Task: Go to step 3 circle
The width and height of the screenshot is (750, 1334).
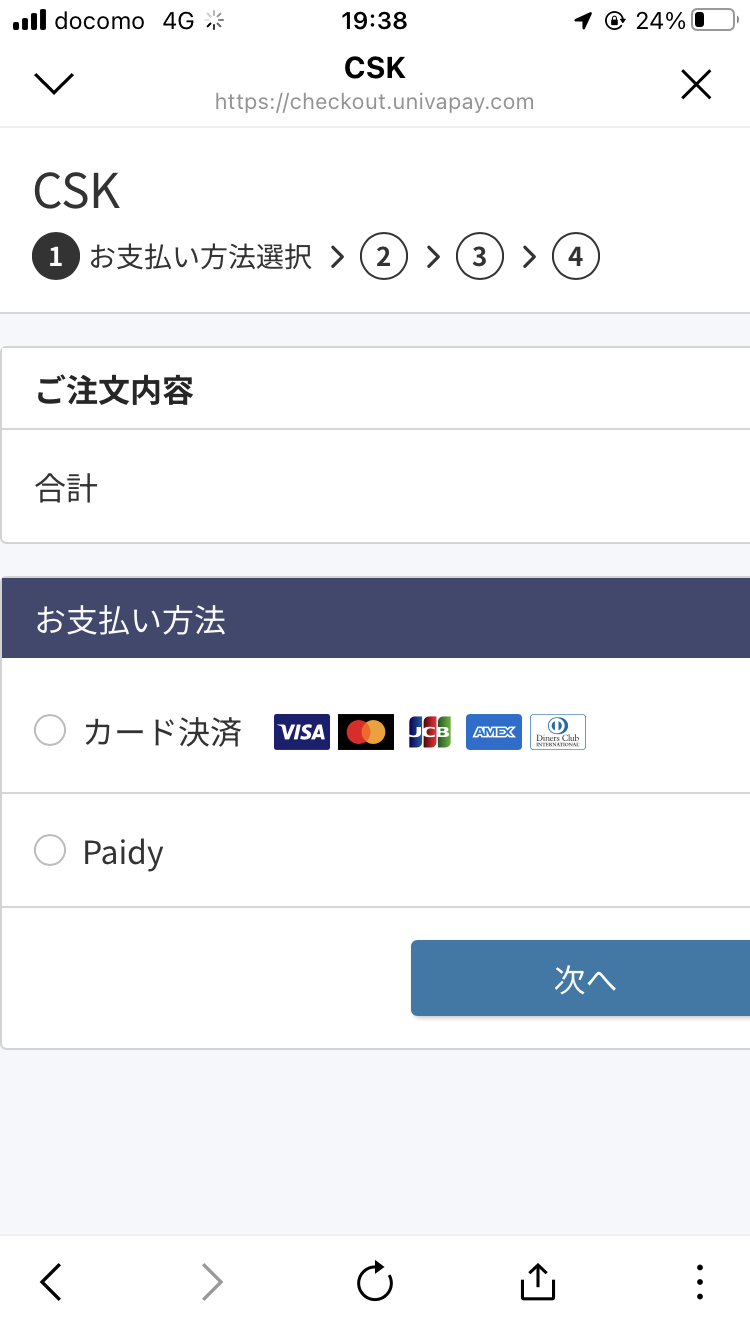Action: [480, 257]
